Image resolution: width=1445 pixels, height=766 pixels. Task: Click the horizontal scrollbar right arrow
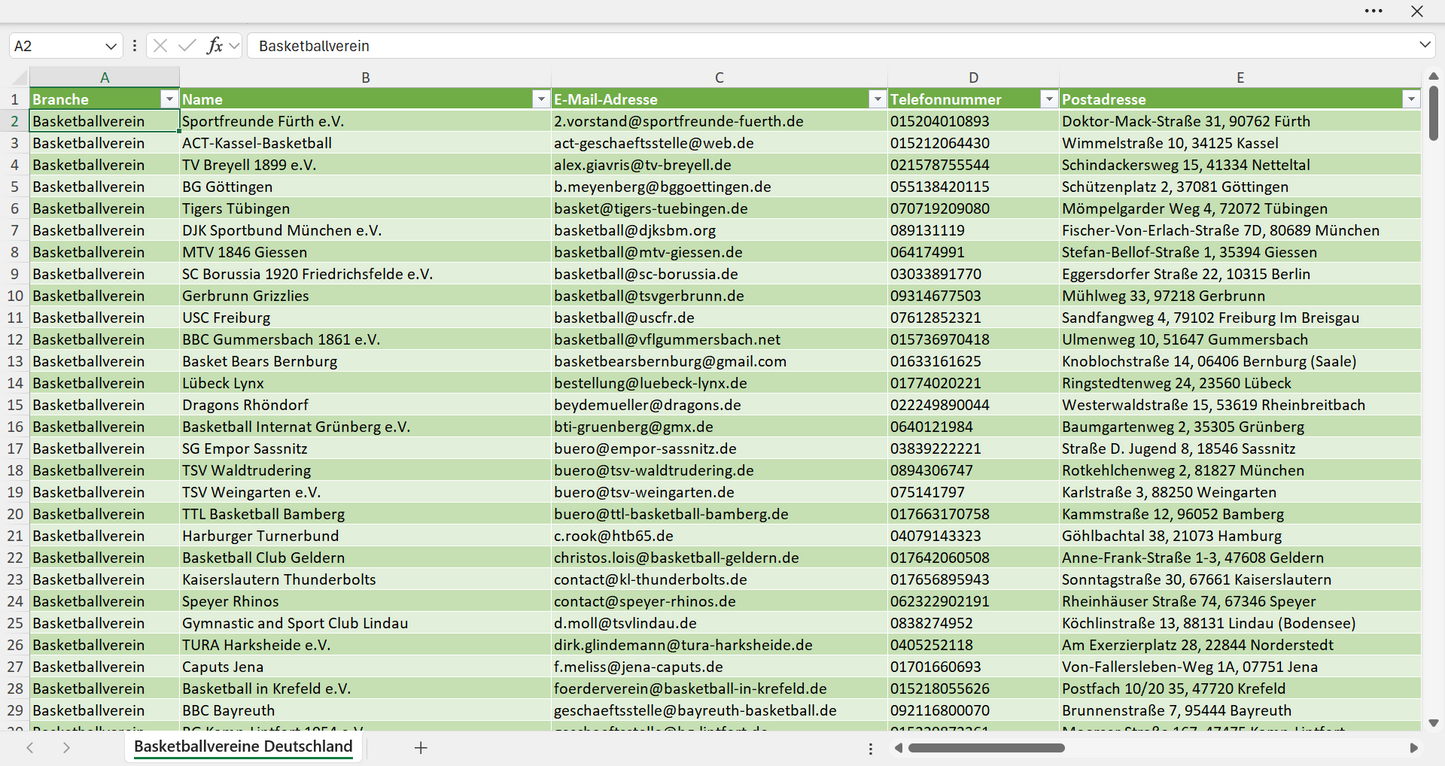click(1414, 747)
